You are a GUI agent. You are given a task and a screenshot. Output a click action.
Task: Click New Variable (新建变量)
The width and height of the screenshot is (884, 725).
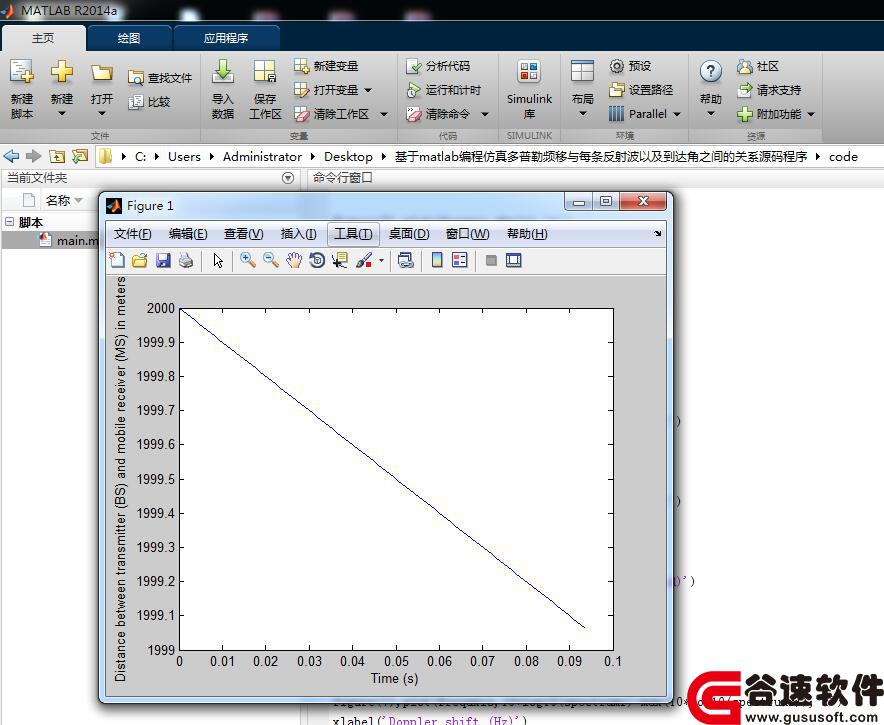coord(326,66)
